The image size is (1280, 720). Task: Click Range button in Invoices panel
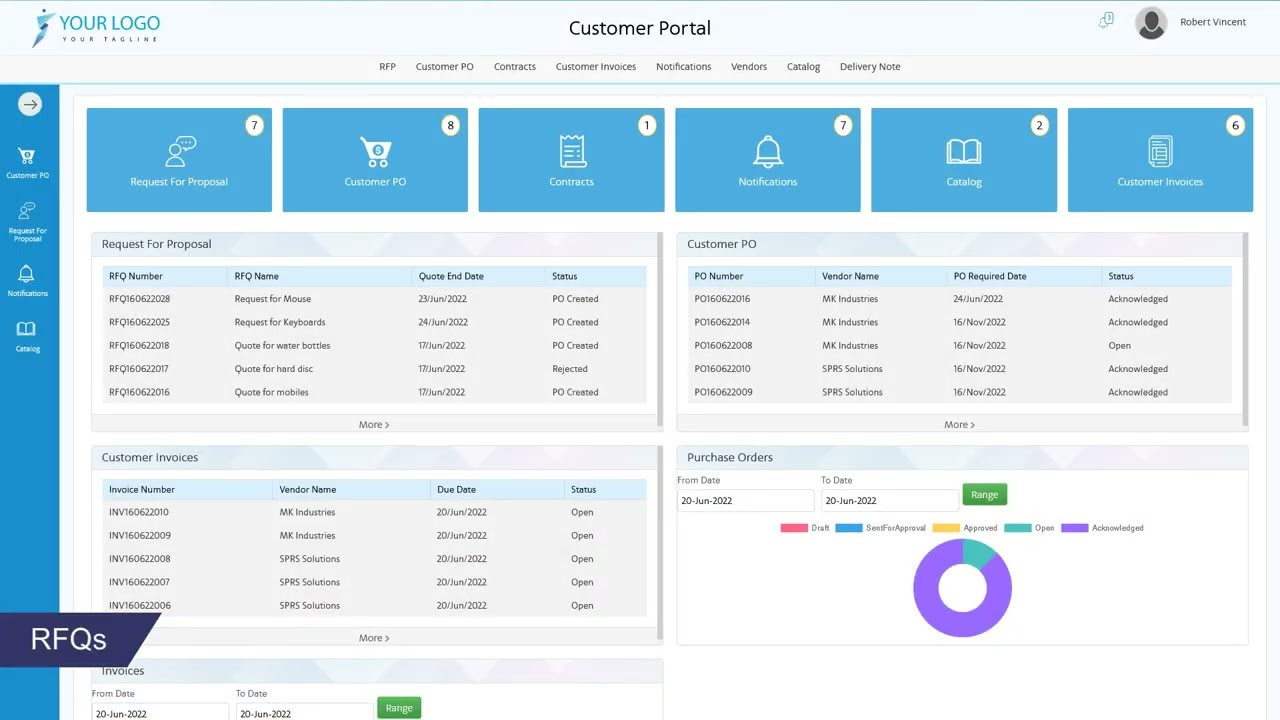(399, 708)
